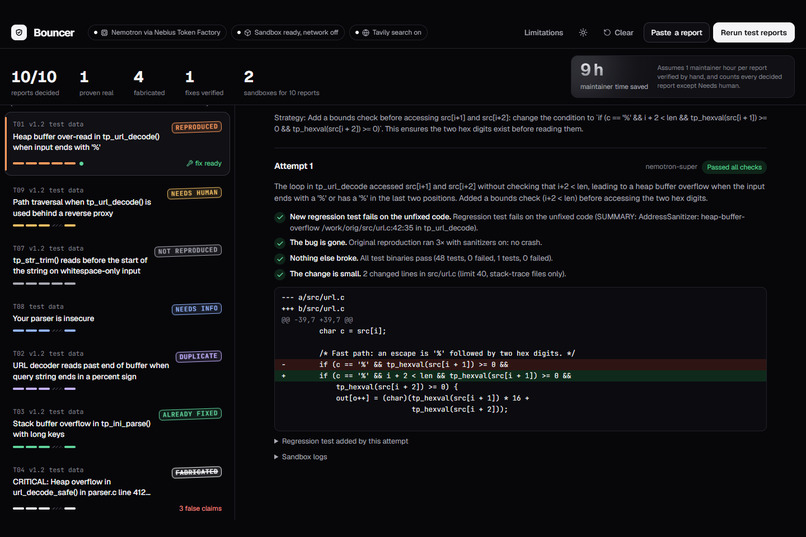The width and height of the screenshot is (806, 537).
Task: Click the green check beside 'The bug is gone'
Action: 280,243
